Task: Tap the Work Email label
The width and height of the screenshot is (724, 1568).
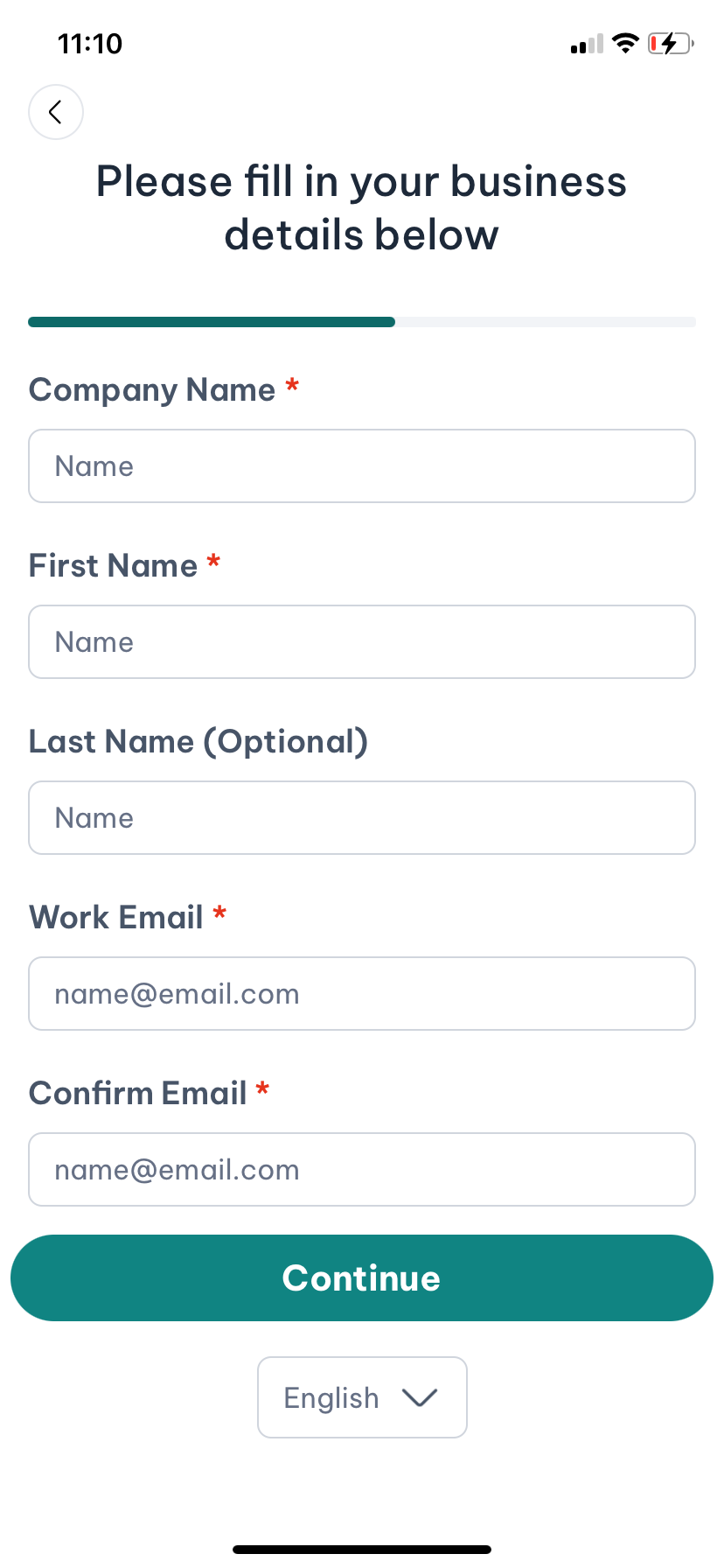Action: (116, 918)
